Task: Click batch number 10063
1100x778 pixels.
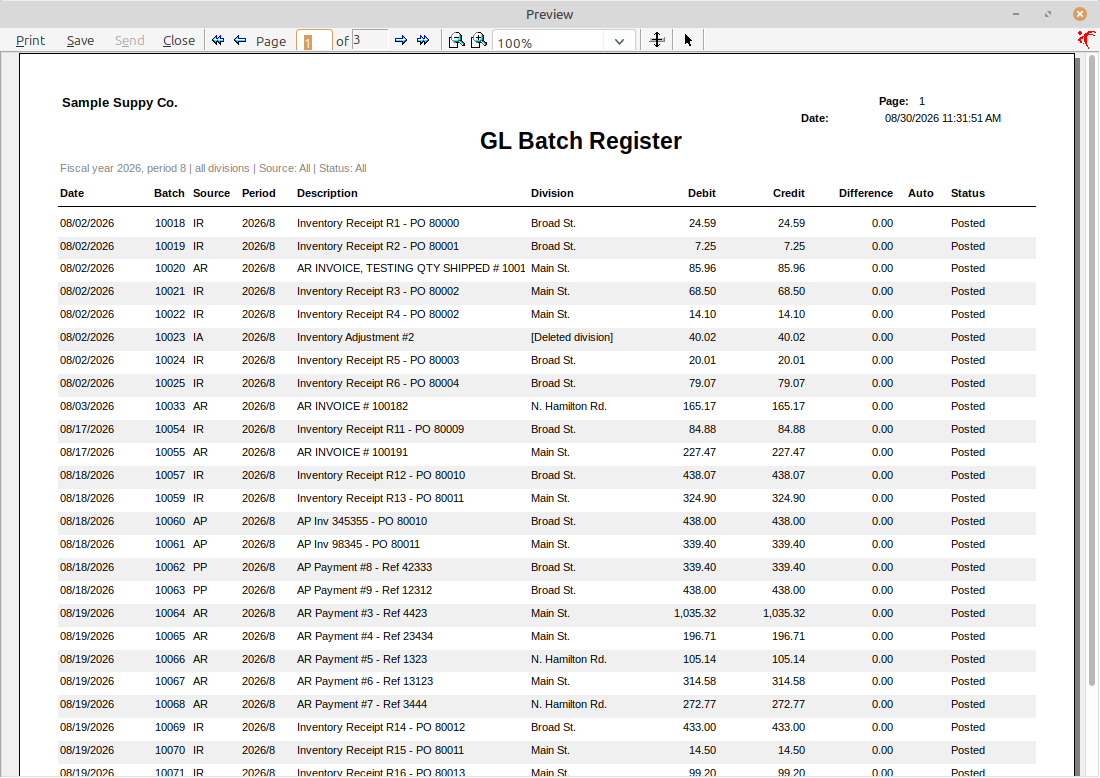Action: (170, 591)
